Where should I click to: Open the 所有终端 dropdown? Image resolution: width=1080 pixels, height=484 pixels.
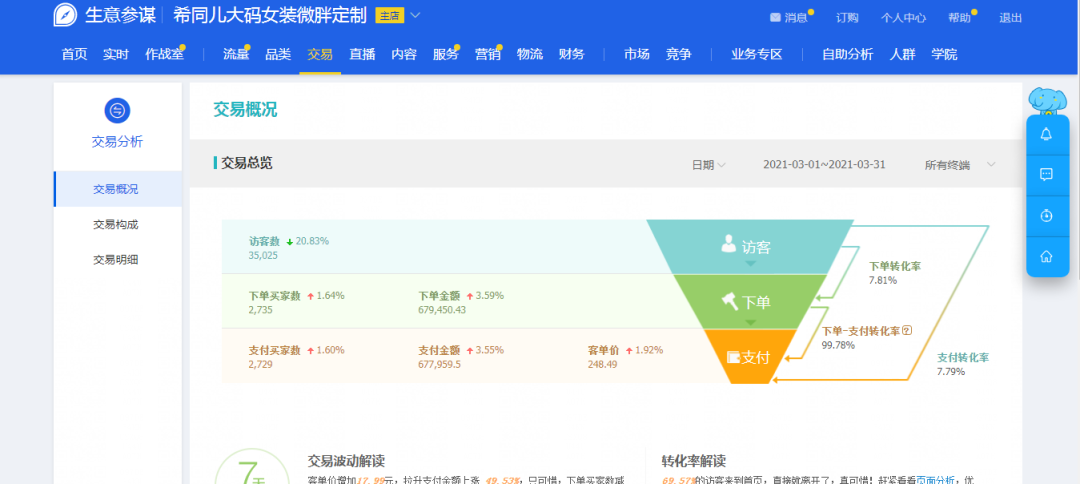(x=959, y=165)
